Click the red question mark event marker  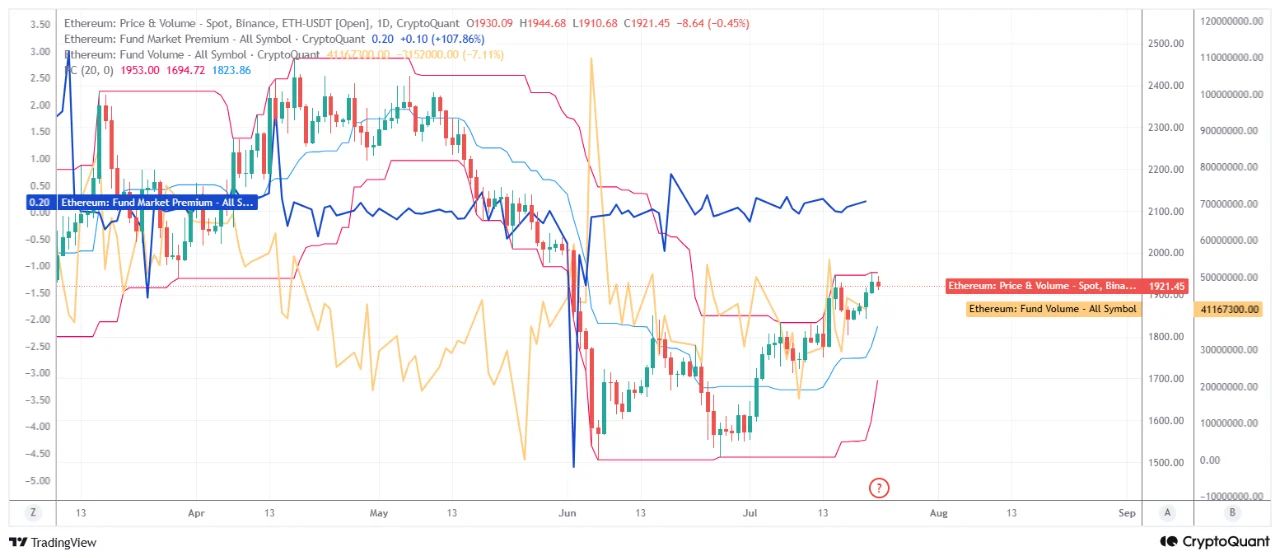(879, 488)
